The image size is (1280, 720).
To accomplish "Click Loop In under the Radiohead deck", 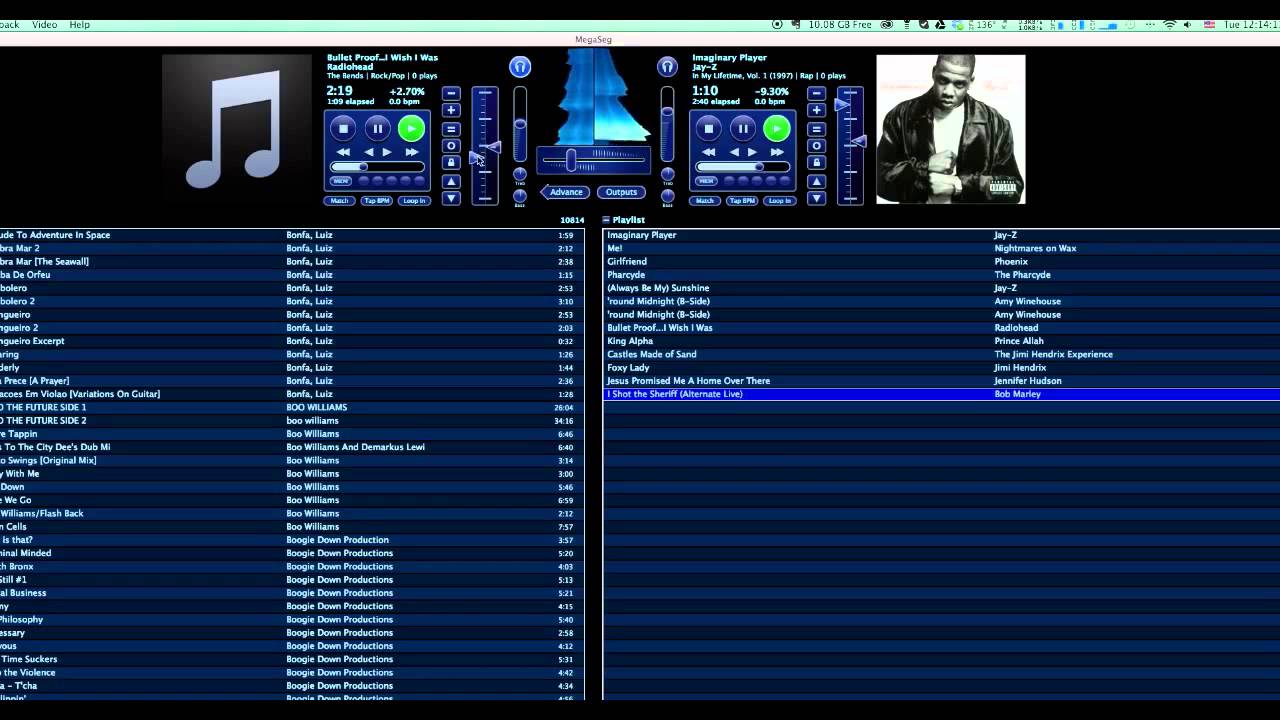I will coord(414,201).
